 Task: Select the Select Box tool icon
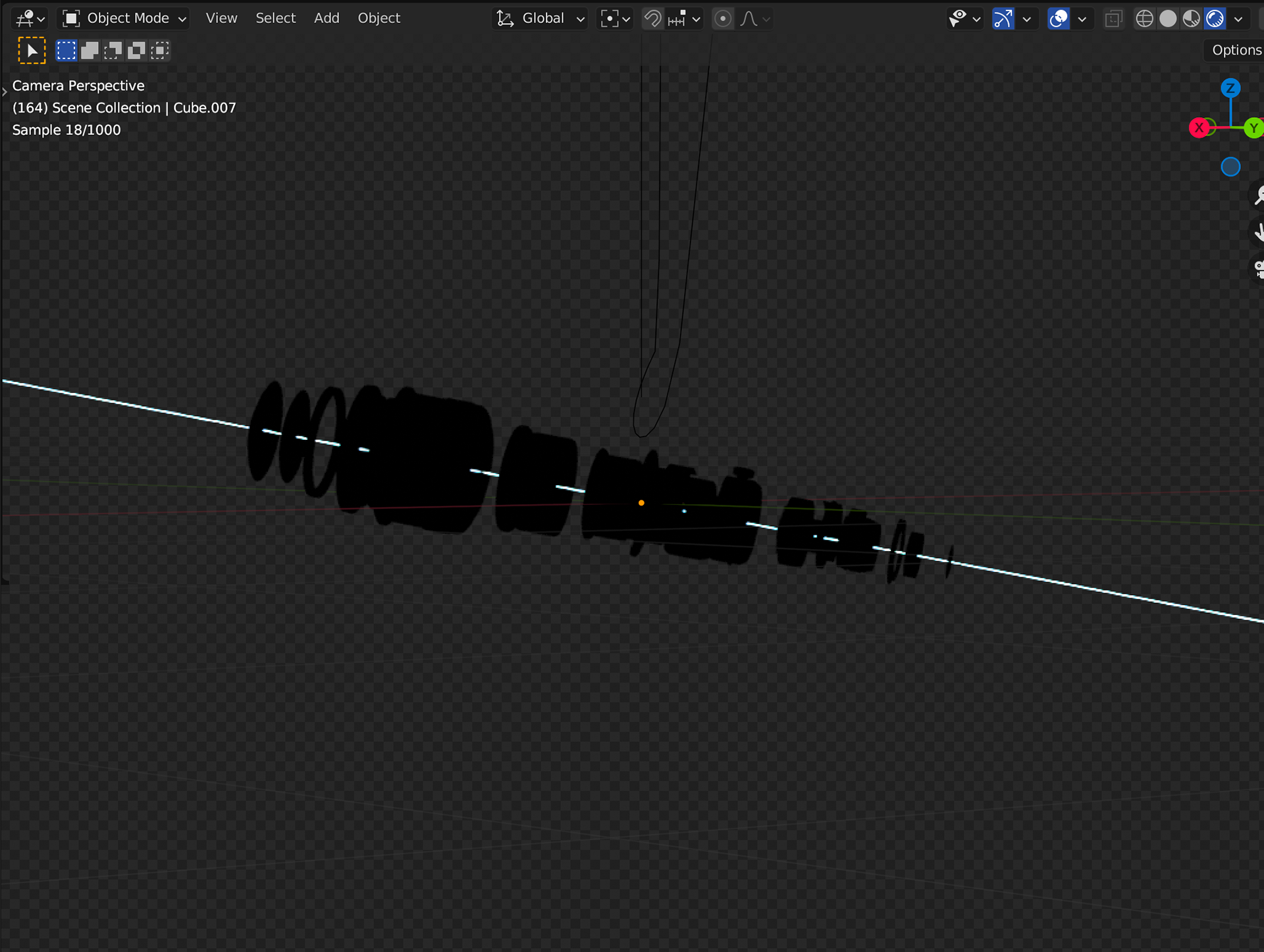click(x=32, y=51)
